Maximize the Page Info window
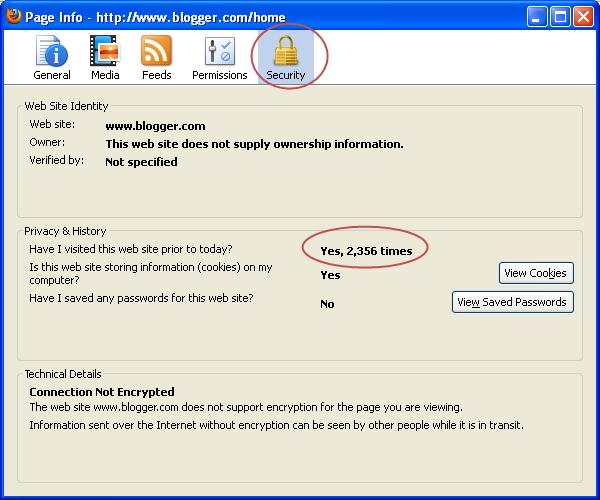Viewport: 600px width, 500px height. tap(560, 17)
